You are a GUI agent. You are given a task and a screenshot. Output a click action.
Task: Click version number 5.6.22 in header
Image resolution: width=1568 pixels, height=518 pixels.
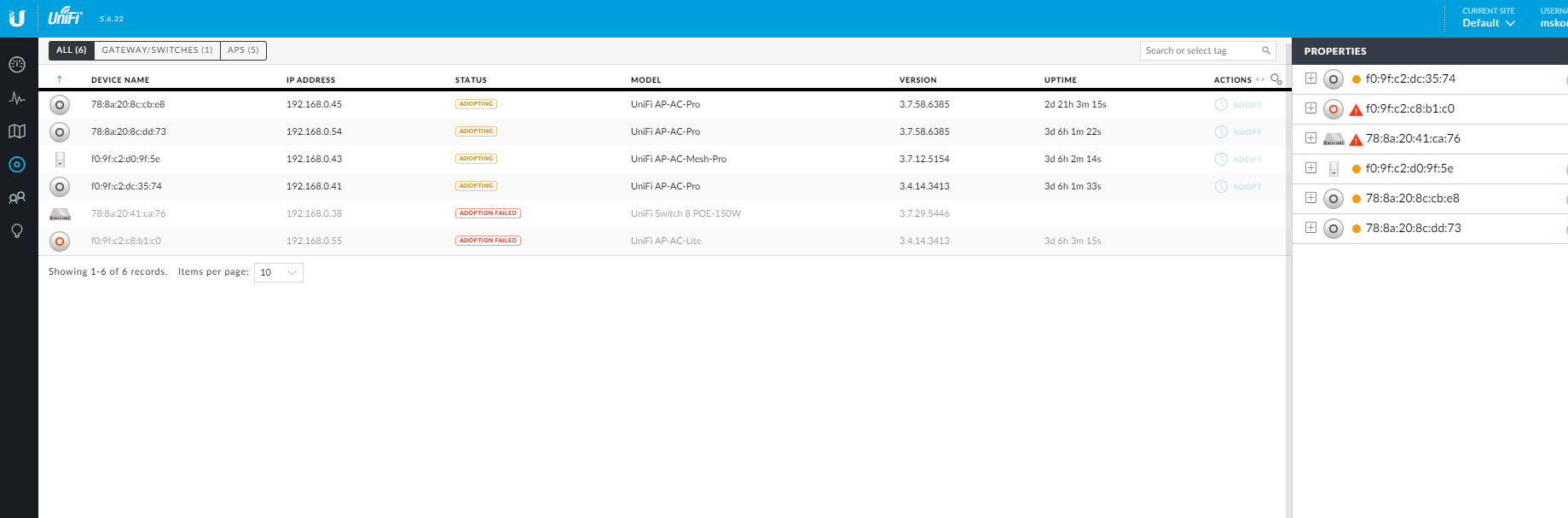[111, 19]
